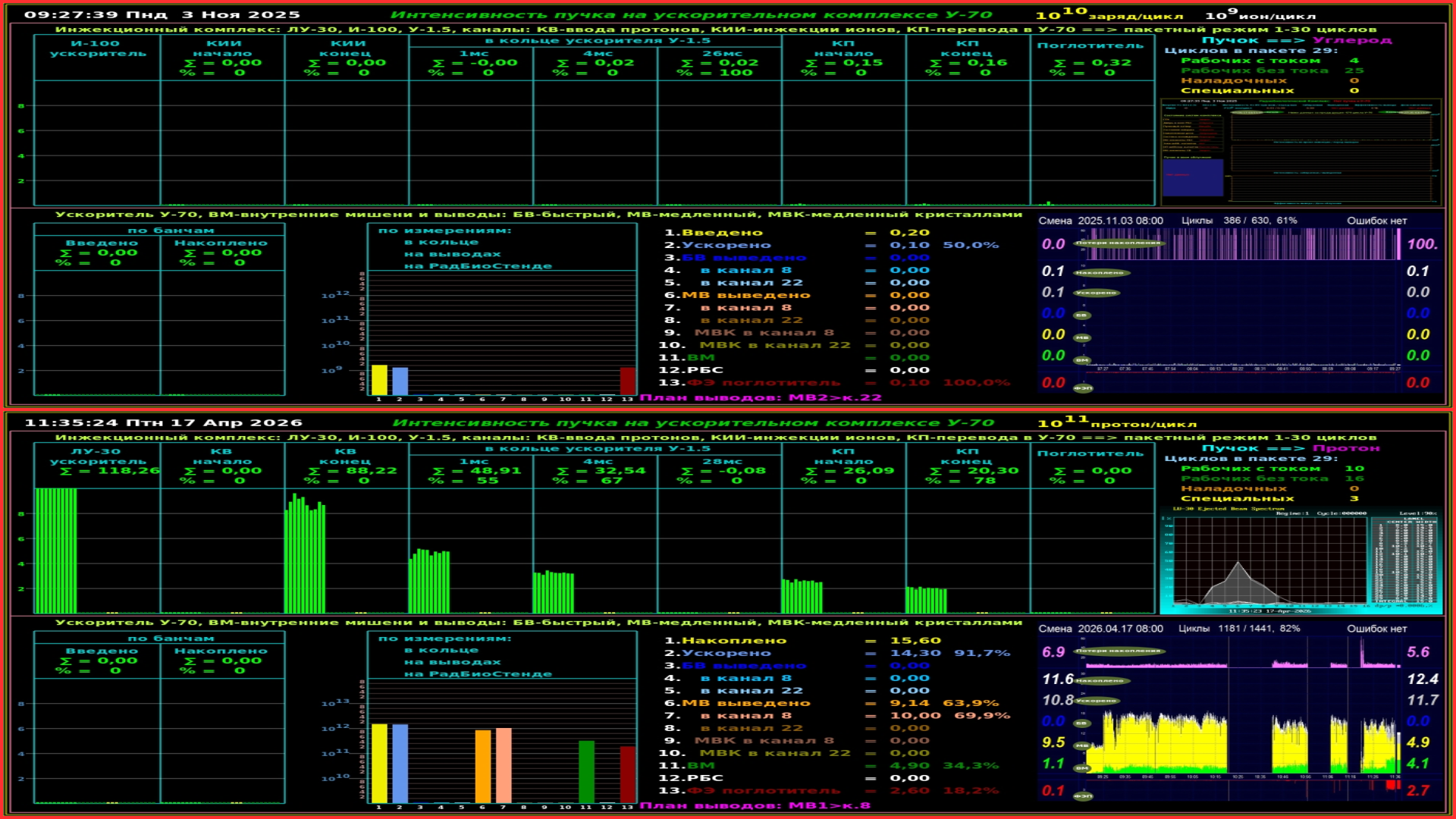Select 'И-100 ускоритель' column header

point(97,48)
